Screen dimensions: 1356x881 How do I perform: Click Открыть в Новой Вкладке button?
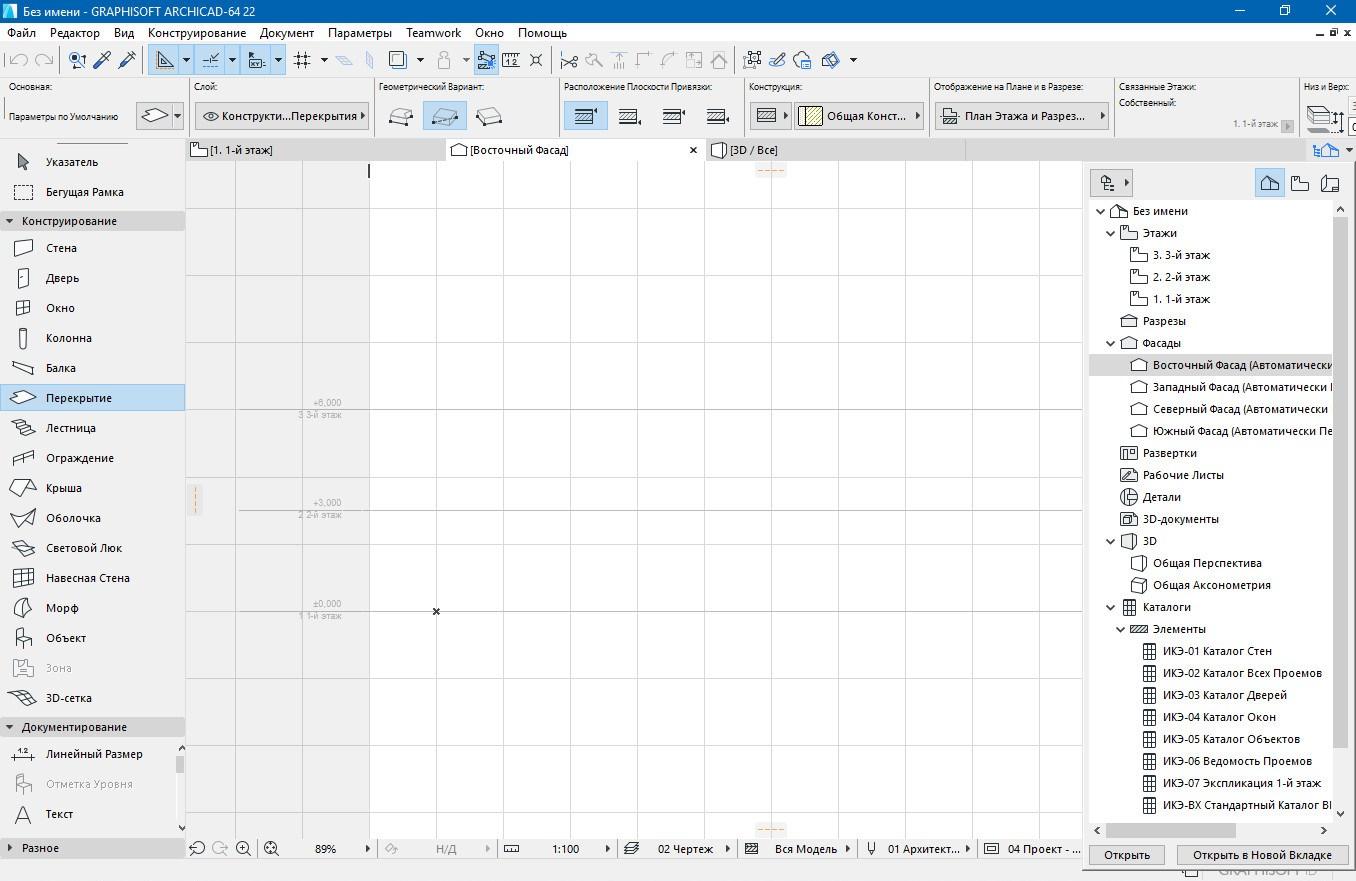point(1261,855)
